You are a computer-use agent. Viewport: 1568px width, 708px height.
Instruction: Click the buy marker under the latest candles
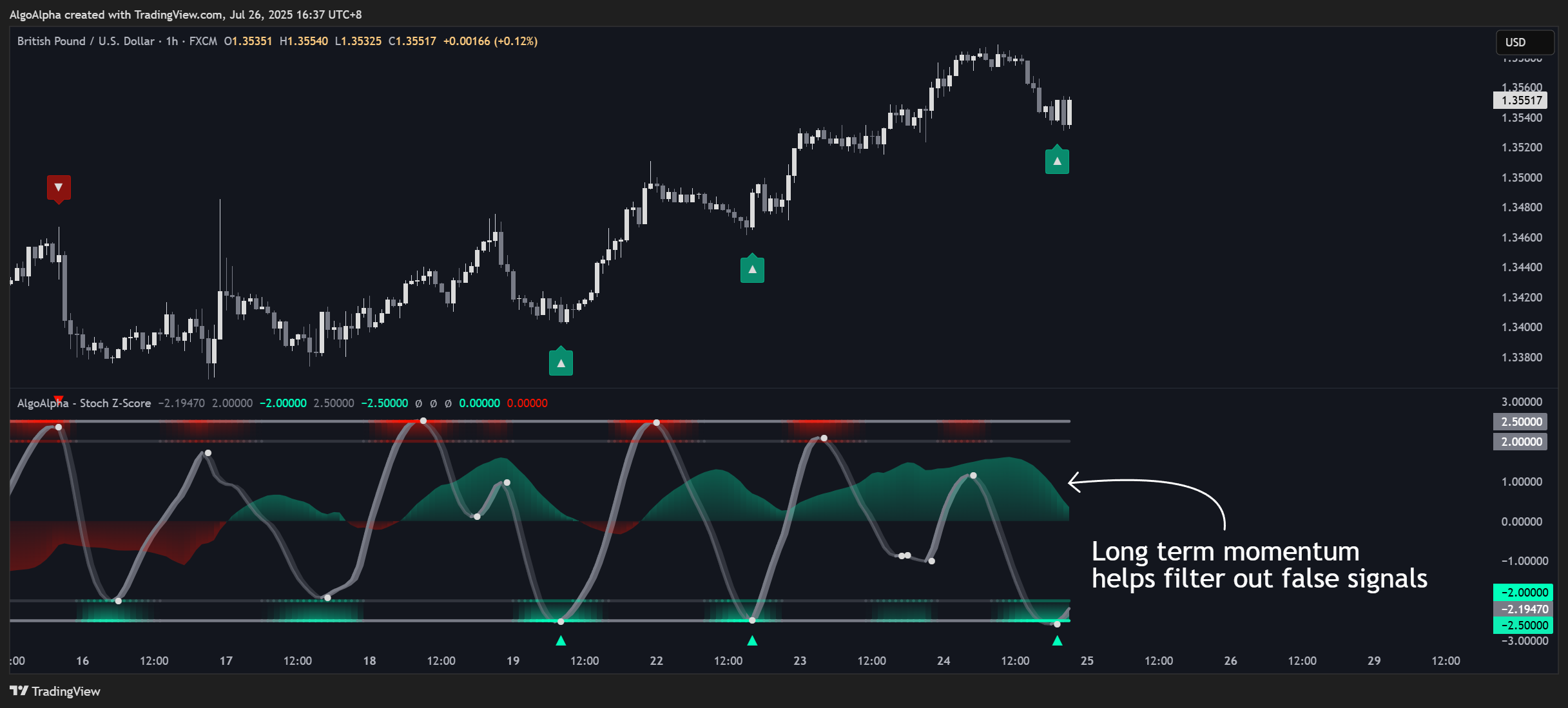(x=1057, y=161)
